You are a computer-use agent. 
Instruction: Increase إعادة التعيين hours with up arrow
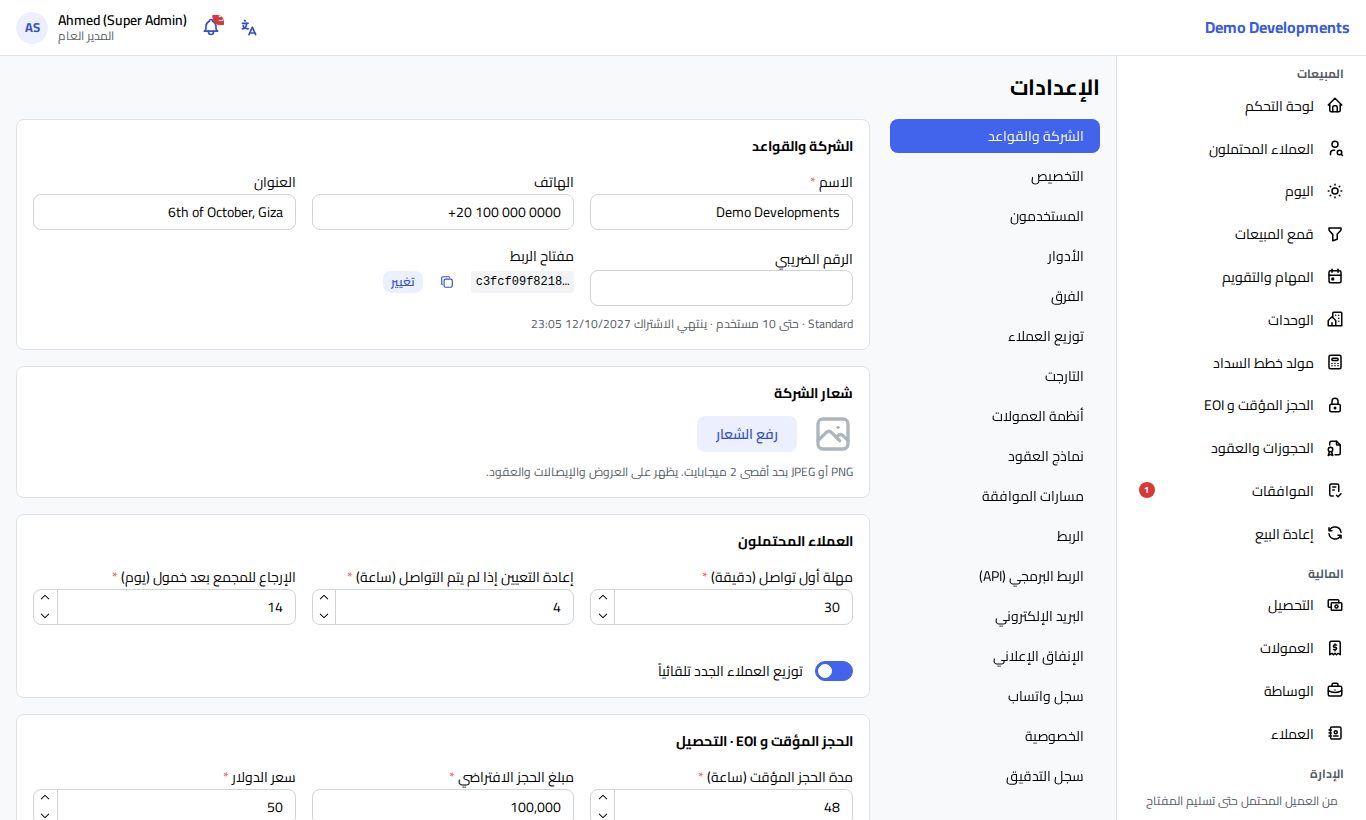pyautogui.click(x=324, y=598)
